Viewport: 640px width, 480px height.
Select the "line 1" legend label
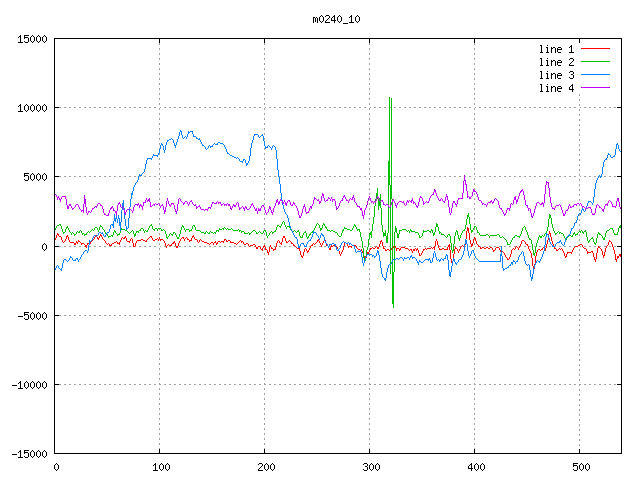pyautogui.click(x=557, y=49)
